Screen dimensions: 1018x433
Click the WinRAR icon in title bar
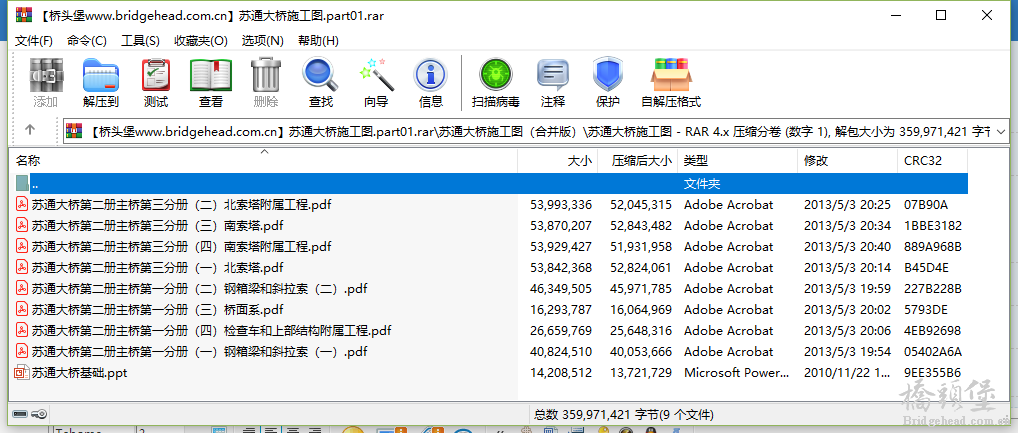24,15
